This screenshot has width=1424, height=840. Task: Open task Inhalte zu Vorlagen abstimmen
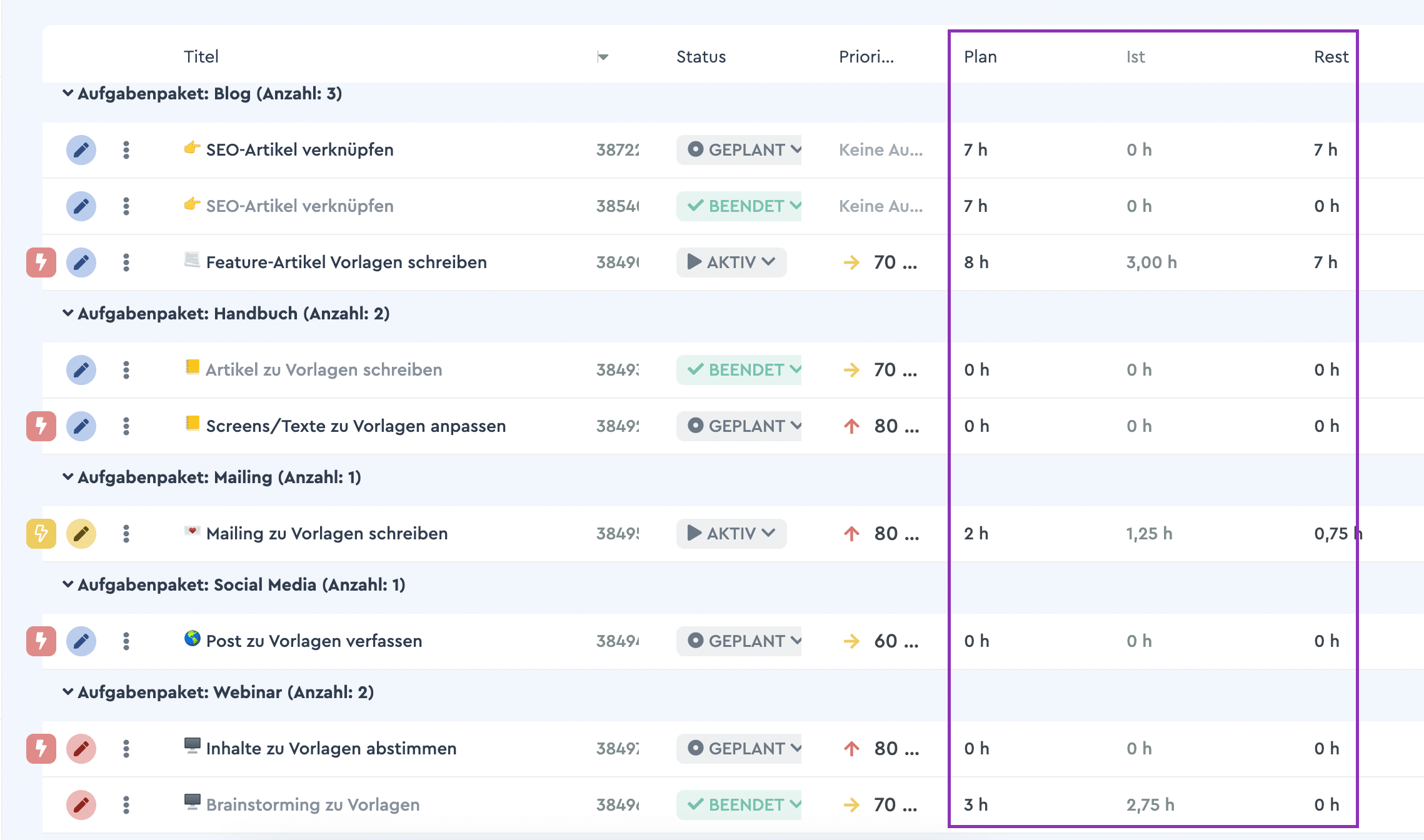pos(331,749)
